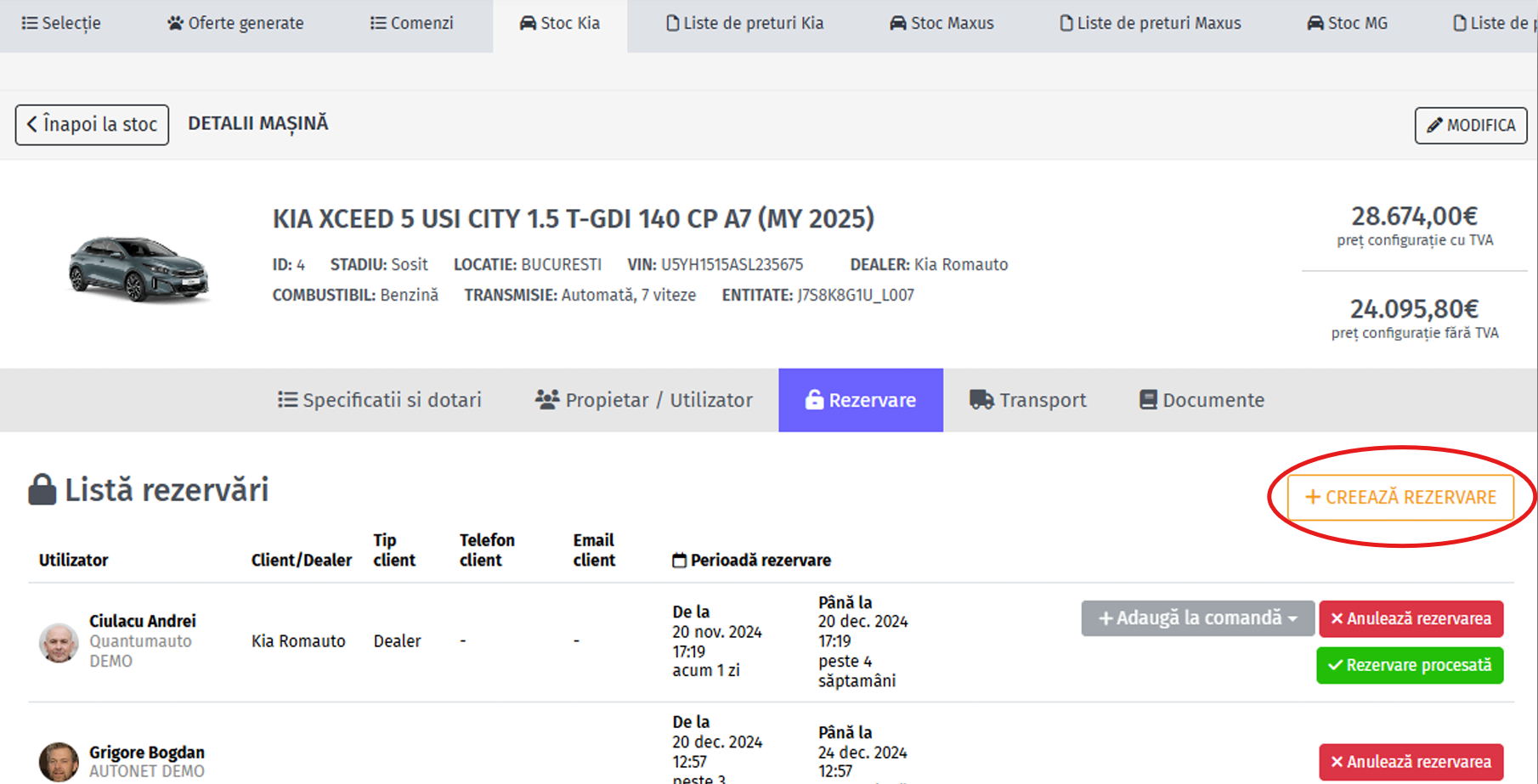Click the Kia XCeed car thumbnail
Viewport: 1538px width, 784px height.
coord(138,268)
